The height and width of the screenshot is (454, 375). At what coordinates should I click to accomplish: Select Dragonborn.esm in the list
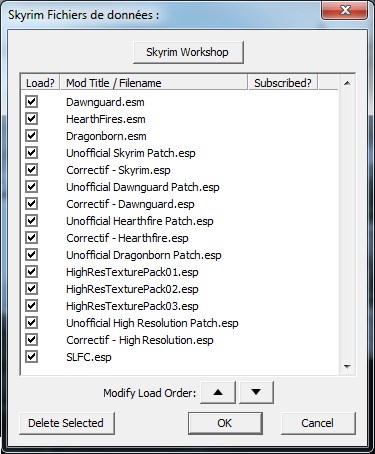click(x=106, y=136)
